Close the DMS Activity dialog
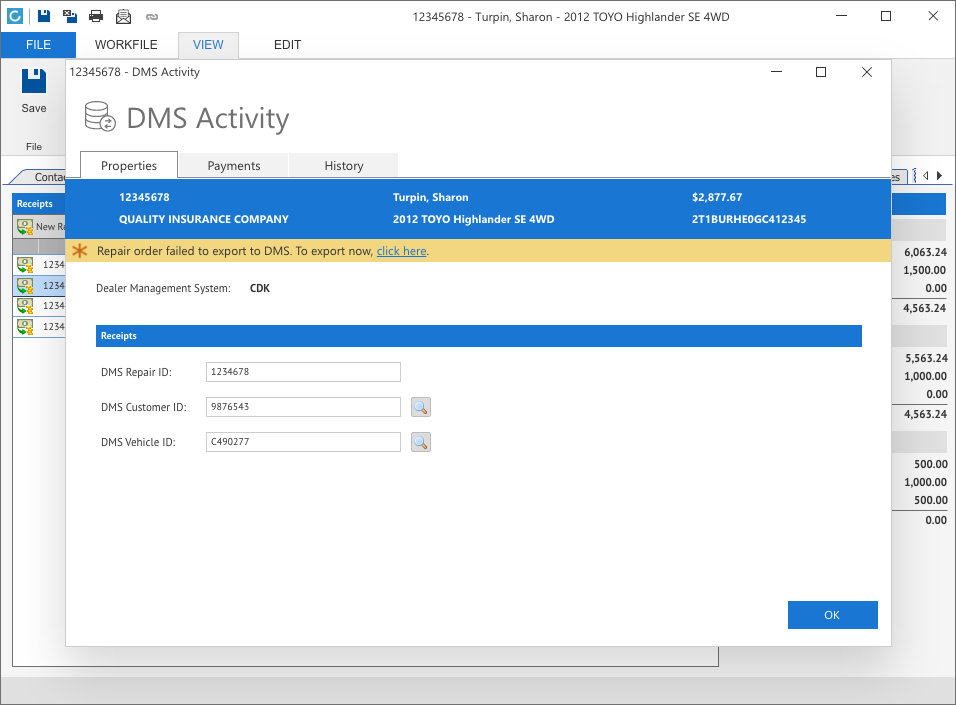956x705 pixels. pyautogui.click(x=866, y=72)
